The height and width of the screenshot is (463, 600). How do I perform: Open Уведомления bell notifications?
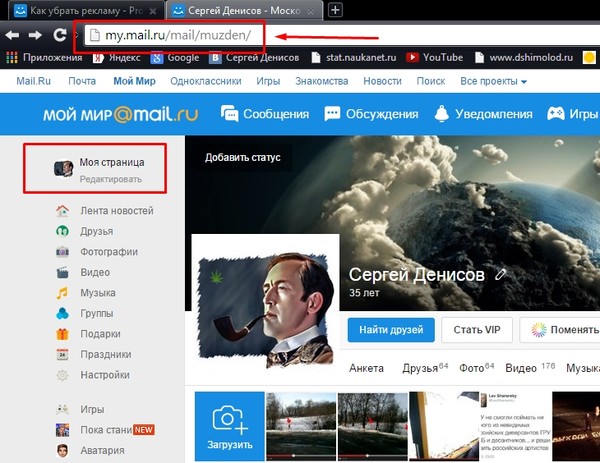(x=483, y=114)
